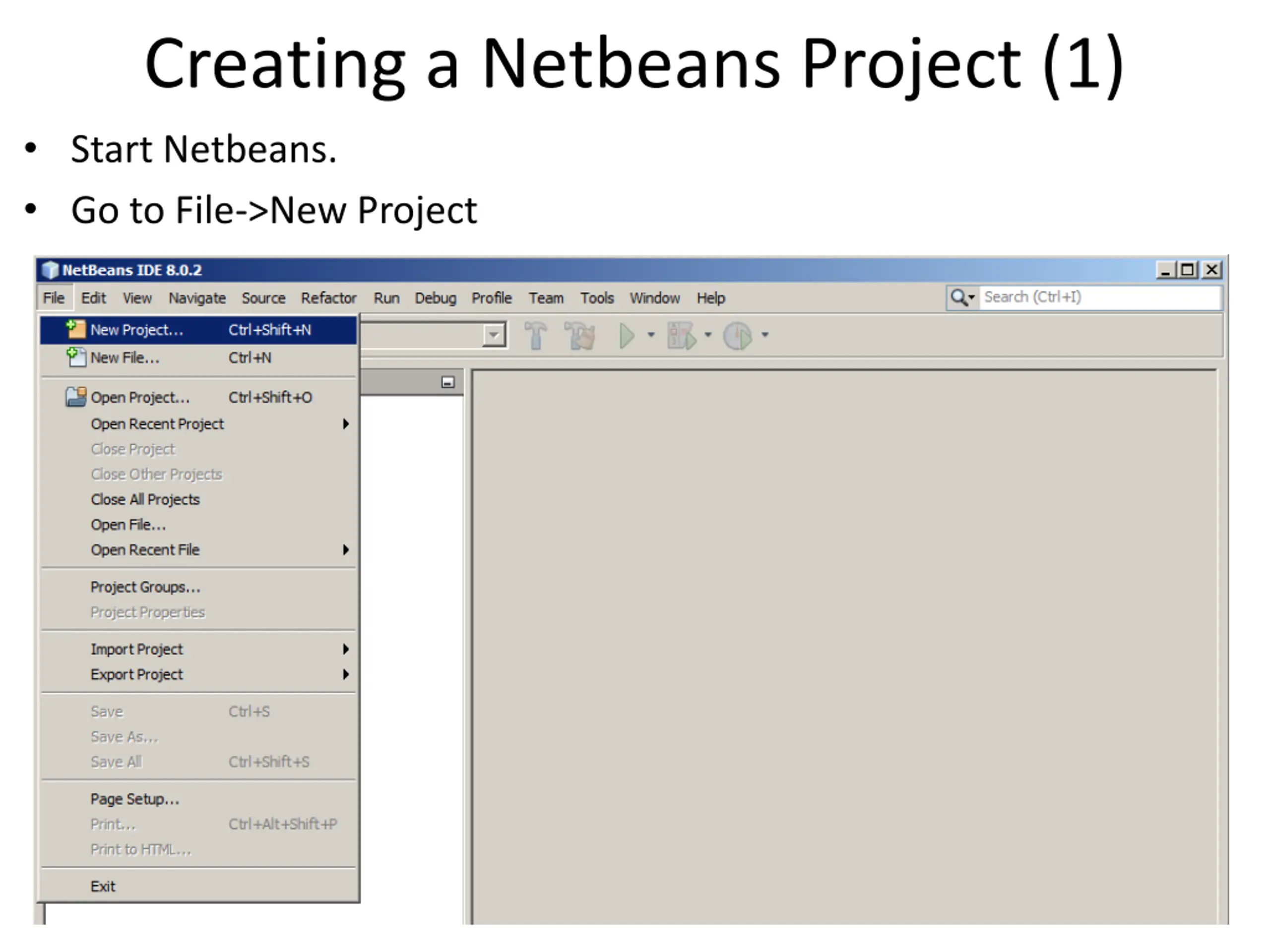Open the Navigate menu

click(x=197, y=298)
